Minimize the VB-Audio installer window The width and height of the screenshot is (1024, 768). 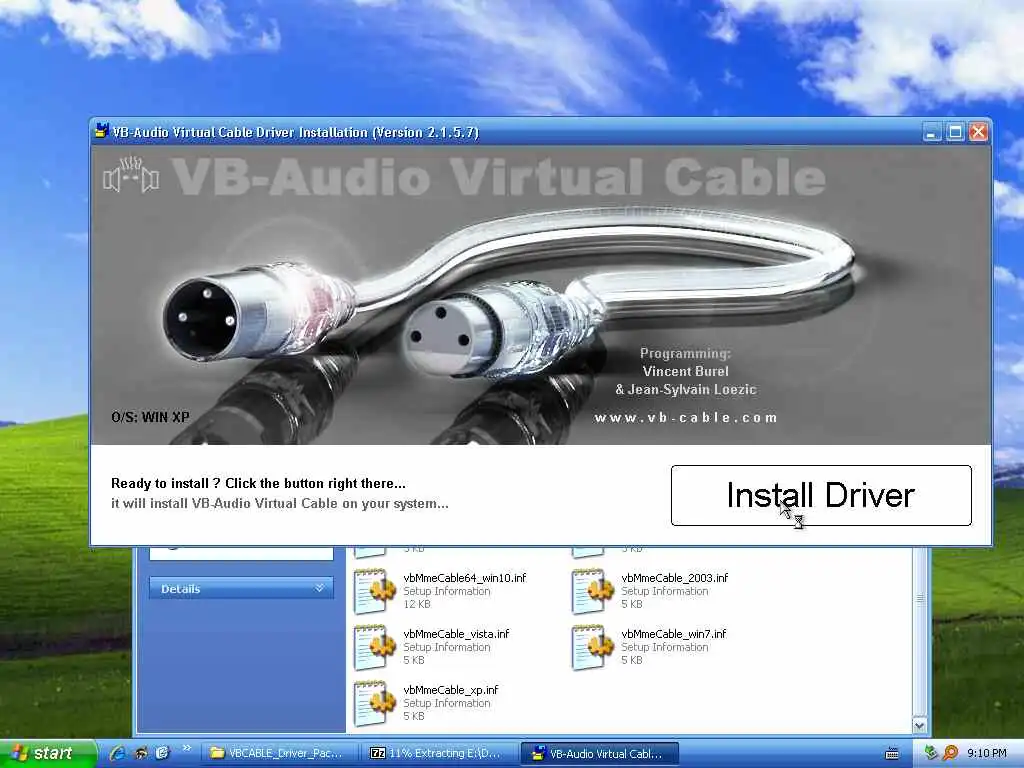point(932,133)
